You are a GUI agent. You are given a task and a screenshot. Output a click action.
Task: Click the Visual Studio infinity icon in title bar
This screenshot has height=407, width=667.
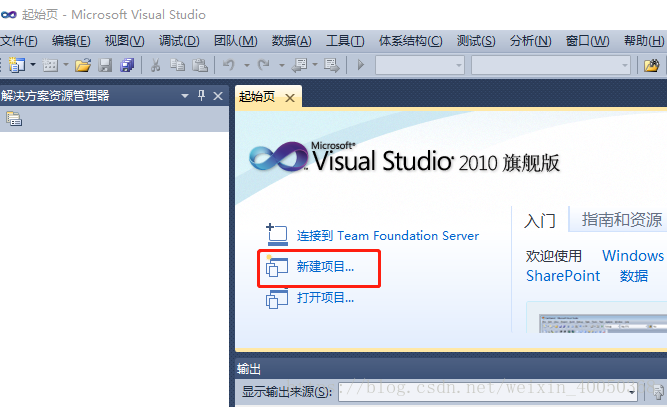coord(9,15)
